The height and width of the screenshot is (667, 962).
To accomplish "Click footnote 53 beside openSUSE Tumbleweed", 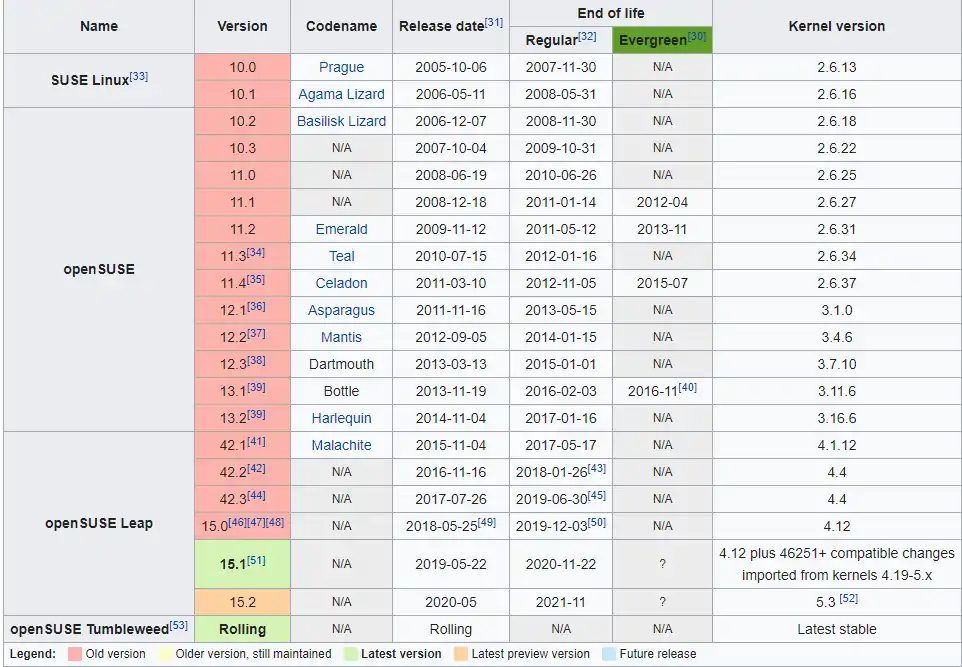I will click(179, 625).
